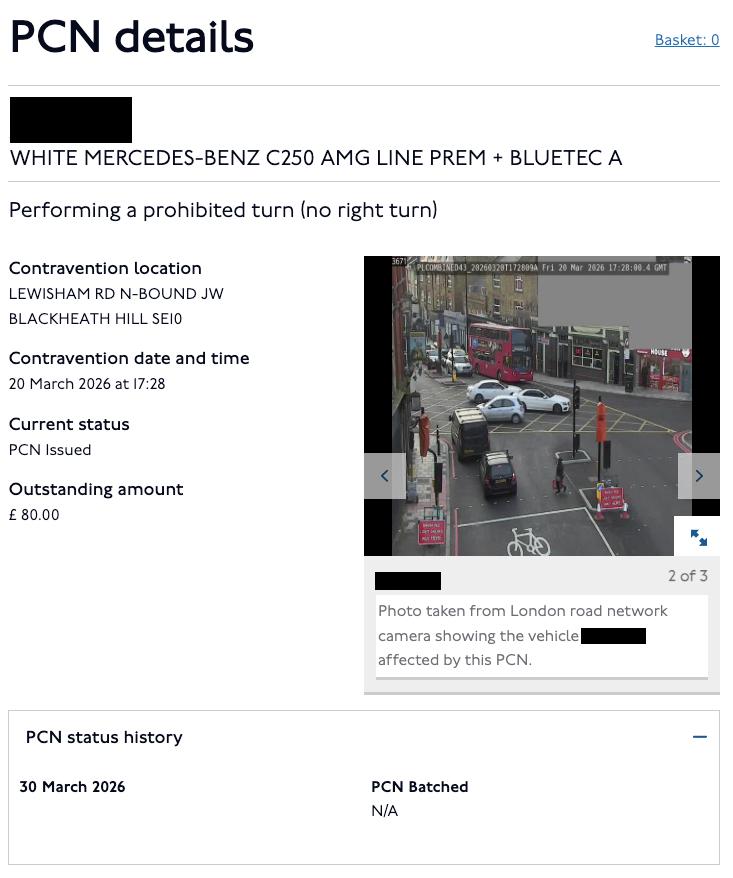Viewport: 733px width, 878px height.
Task: Select the '2 of 3' photo counter
Action: [x=688, y=576]
